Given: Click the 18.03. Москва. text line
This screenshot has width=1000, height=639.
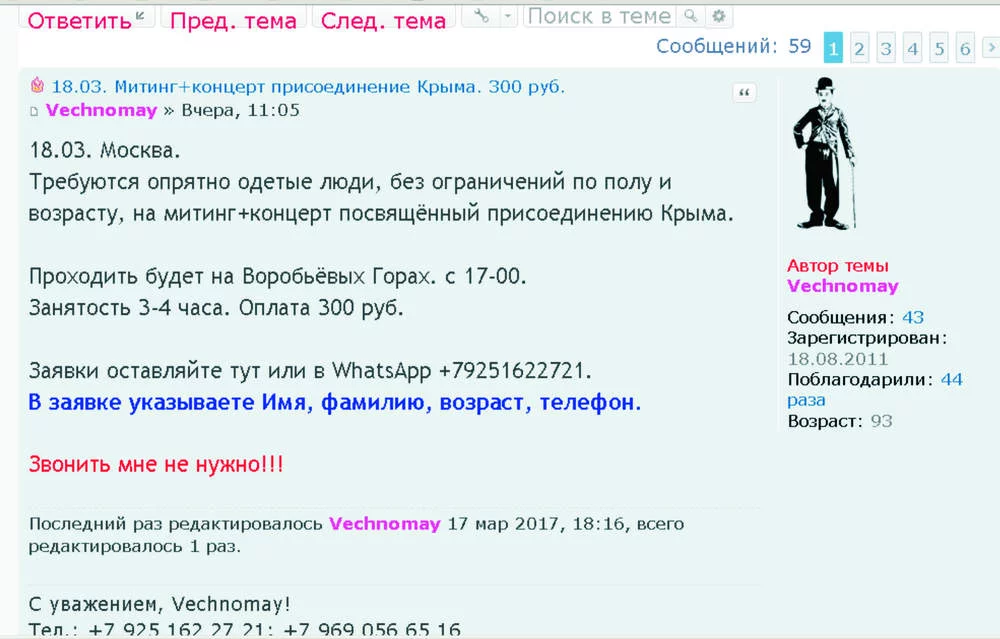Looking at the screenshot, I should click(x=105, y=151).
